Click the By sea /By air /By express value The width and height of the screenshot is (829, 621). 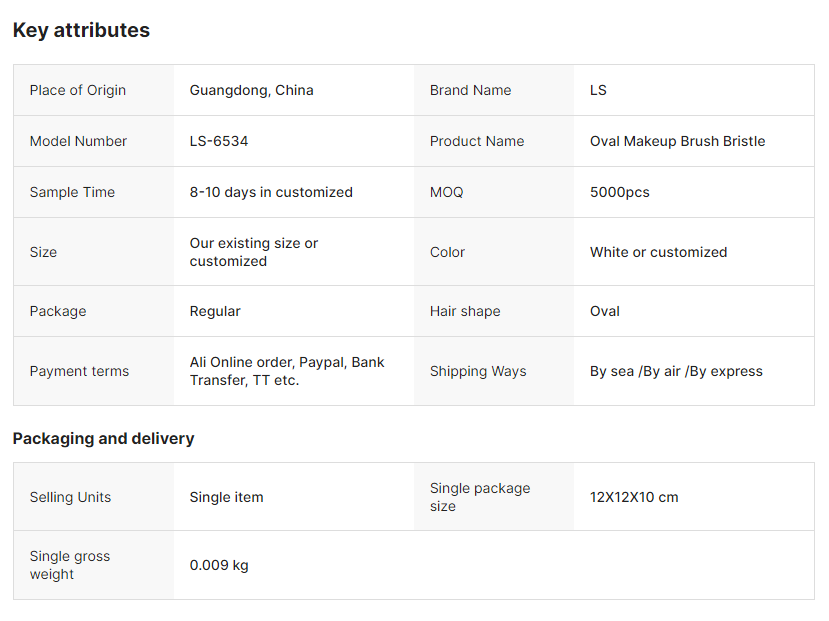pos(676,371)
